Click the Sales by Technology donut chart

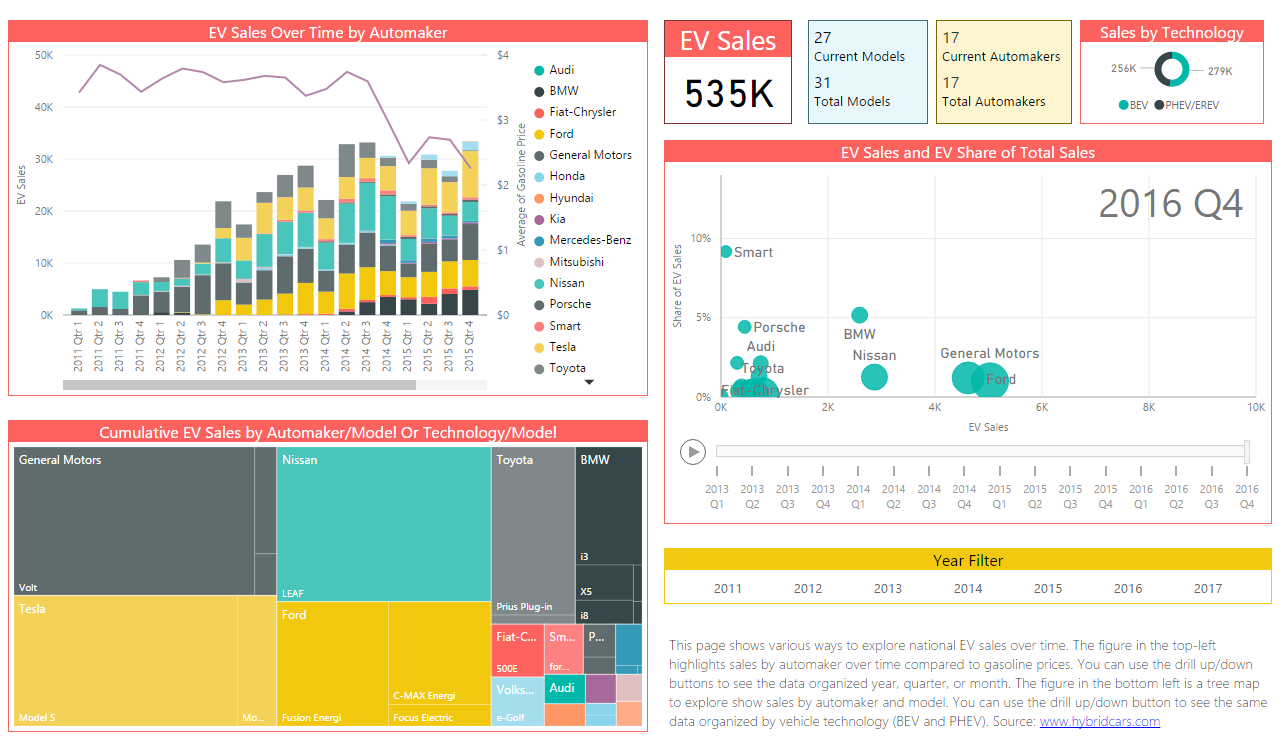pyautogui.click(x=1171, y=70)
